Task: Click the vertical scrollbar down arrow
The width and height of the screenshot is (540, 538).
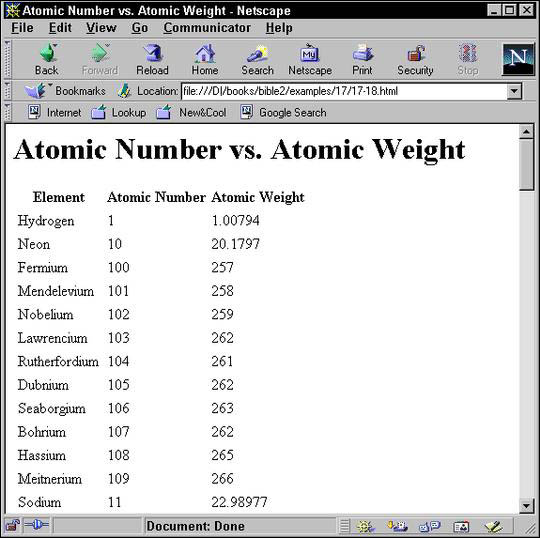Action: click(527, 506)
